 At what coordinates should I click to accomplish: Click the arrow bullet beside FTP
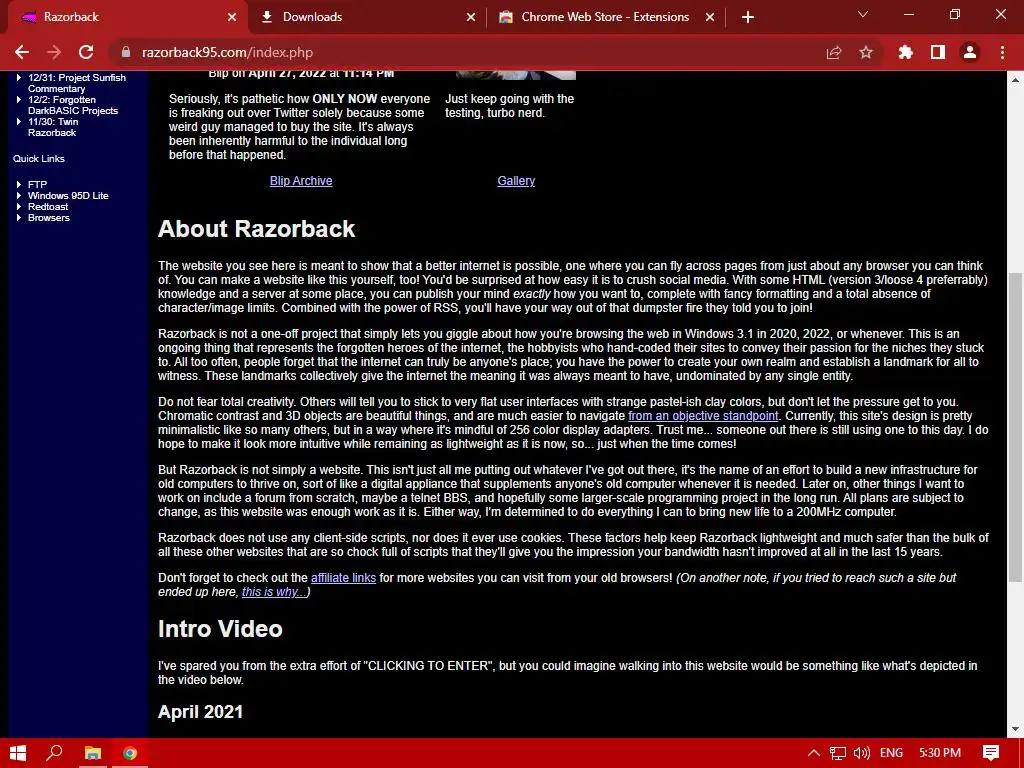pos(19,185)
